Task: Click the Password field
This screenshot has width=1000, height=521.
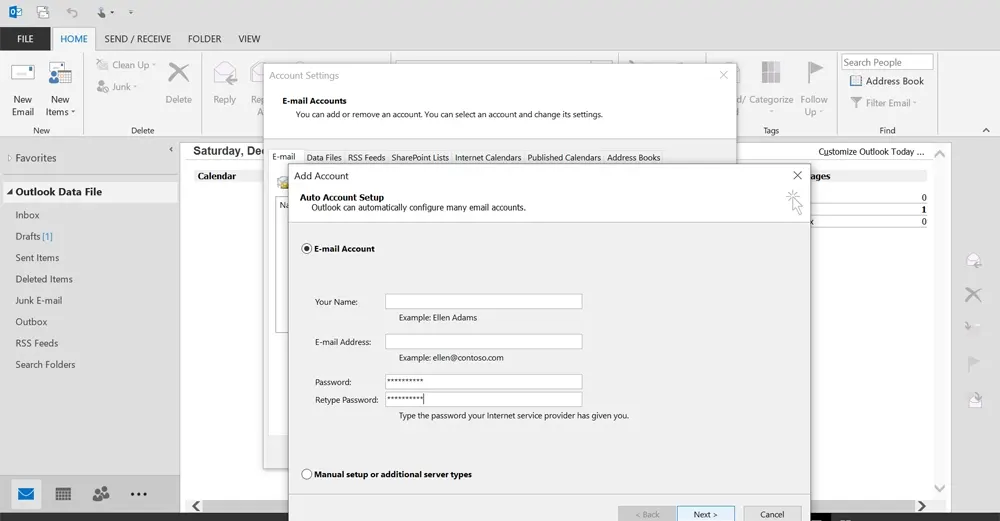Action: pos(483,381)
